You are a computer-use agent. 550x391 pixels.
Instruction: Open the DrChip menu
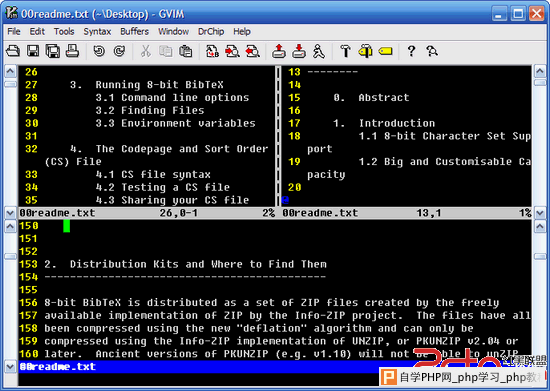[x=211, y=32]
